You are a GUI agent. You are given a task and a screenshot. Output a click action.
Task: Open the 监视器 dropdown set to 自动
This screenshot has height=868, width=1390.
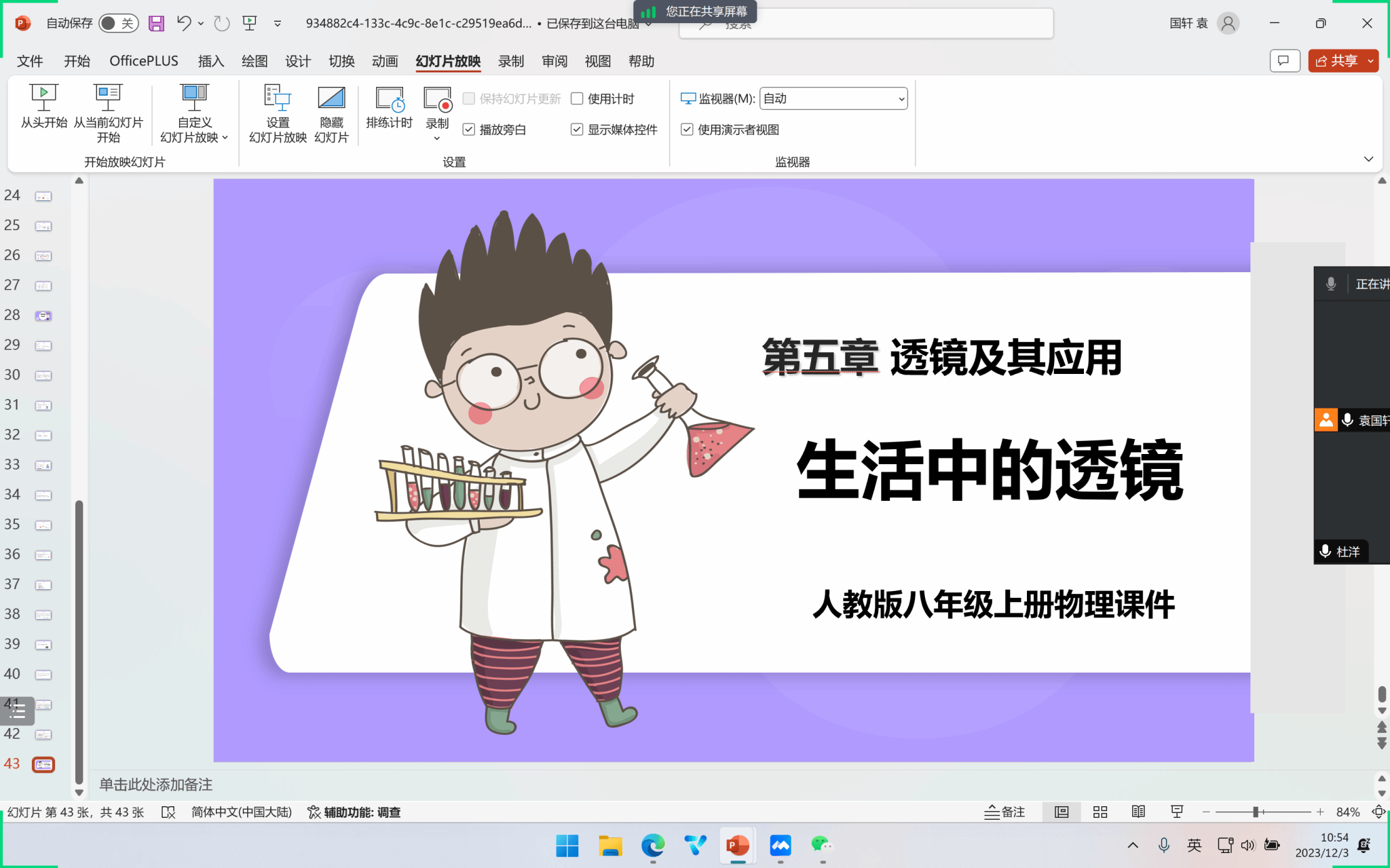pos(833,99)
